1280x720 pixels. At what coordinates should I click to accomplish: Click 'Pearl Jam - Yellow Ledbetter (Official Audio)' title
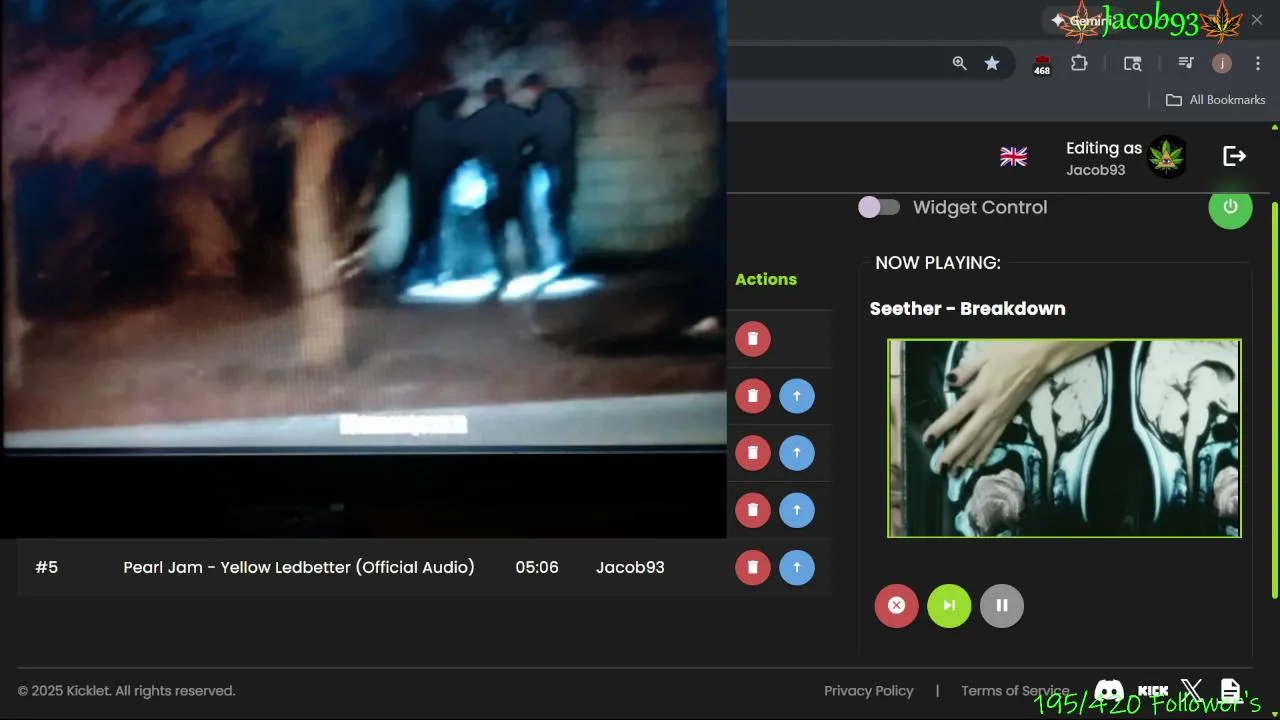pyautogui.click(x=299, y=567)
